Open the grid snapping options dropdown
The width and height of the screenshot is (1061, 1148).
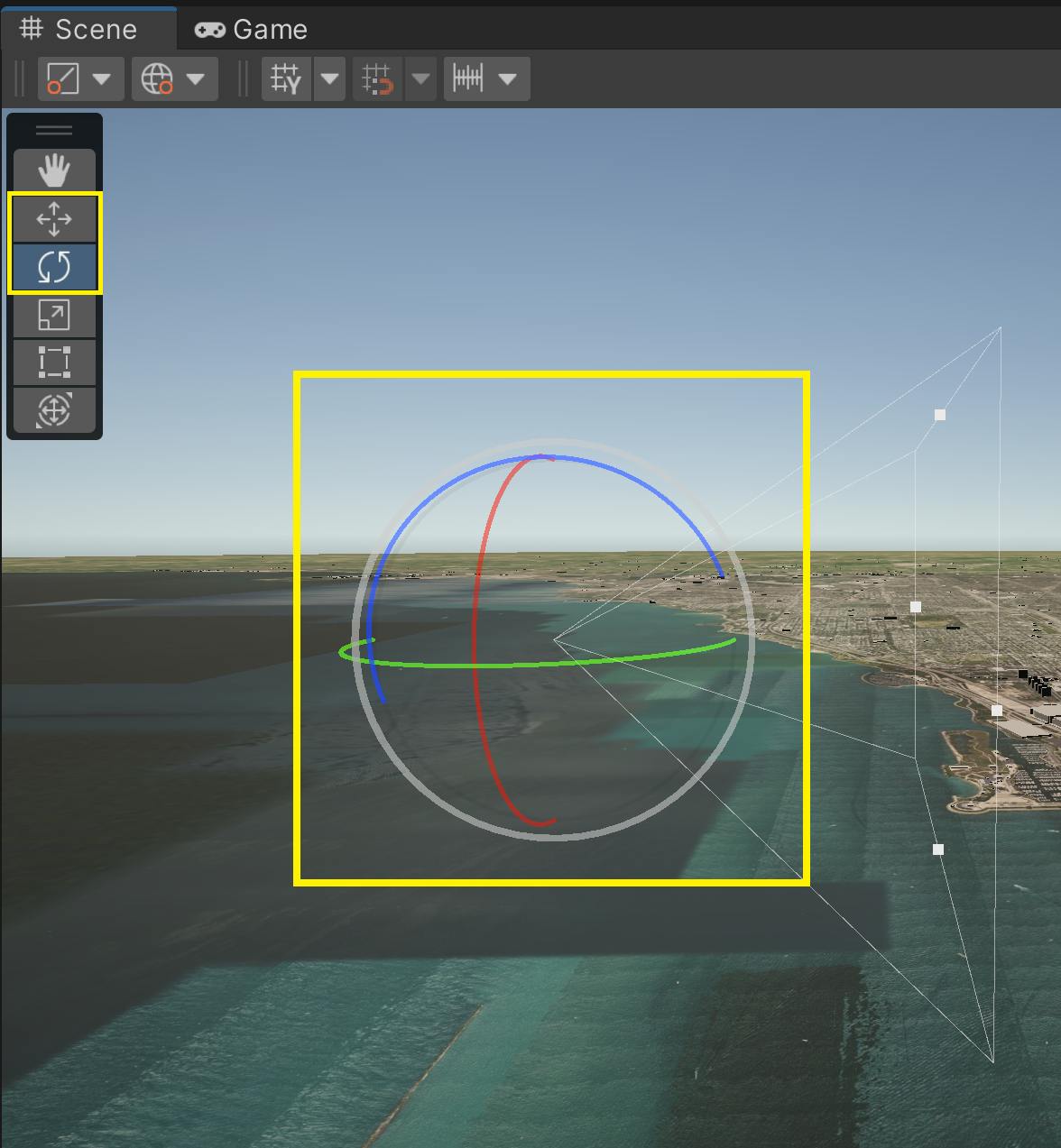(420, 78)
